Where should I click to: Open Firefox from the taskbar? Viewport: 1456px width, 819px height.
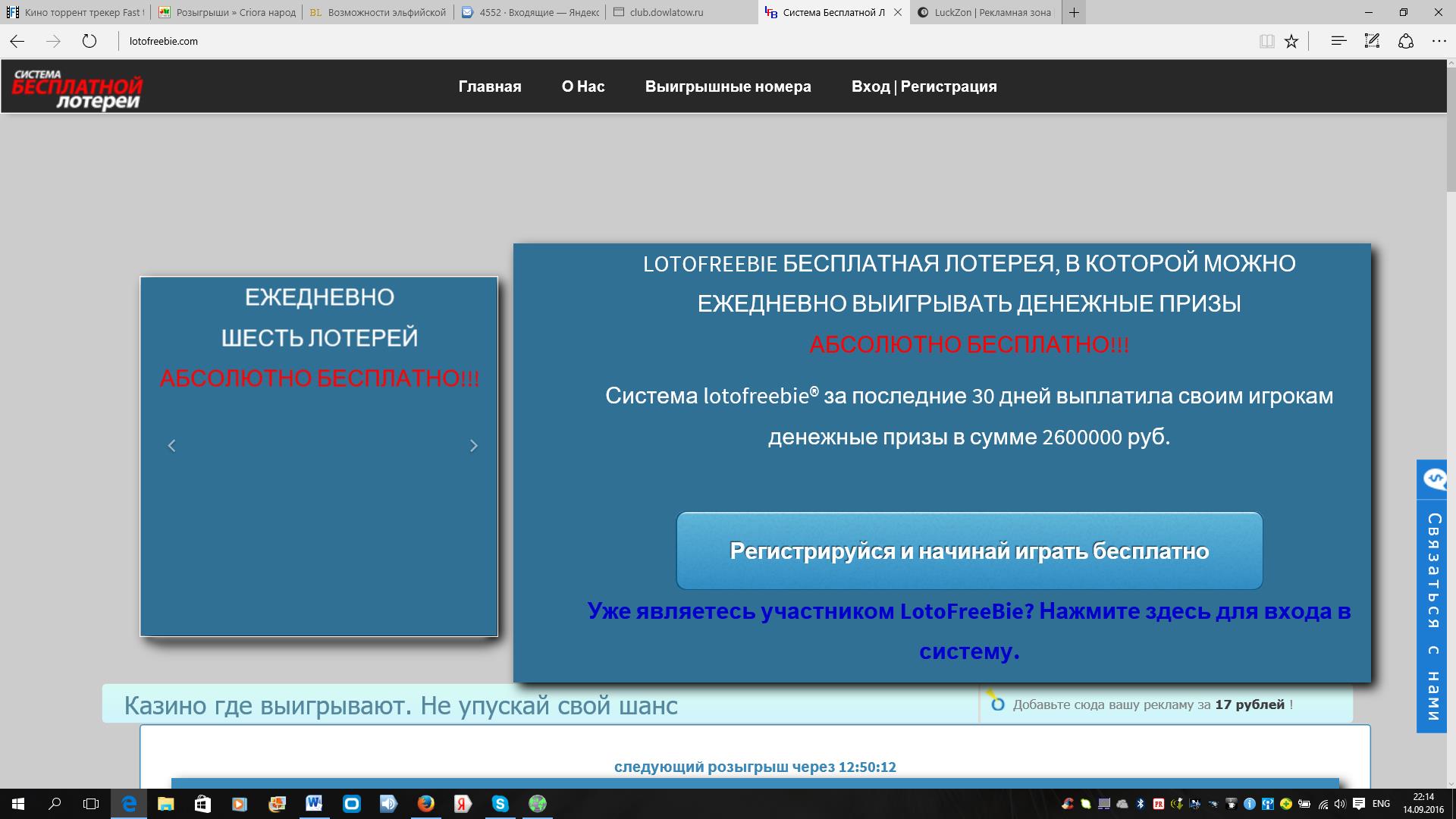click(x=425, y=804)
